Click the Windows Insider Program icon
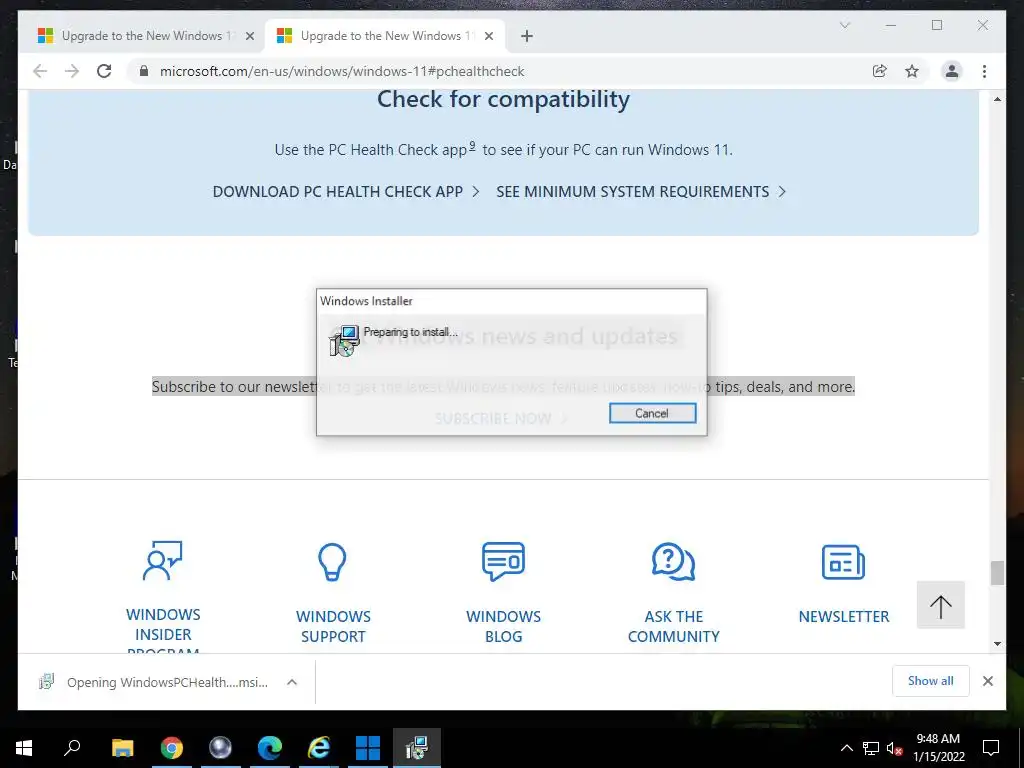Viewport: 1024px width, 768px height. [163, 560]
